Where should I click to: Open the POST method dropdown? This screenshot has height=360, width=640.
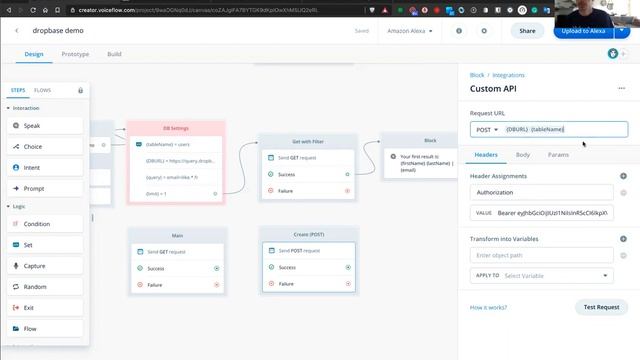coord(487,129)
